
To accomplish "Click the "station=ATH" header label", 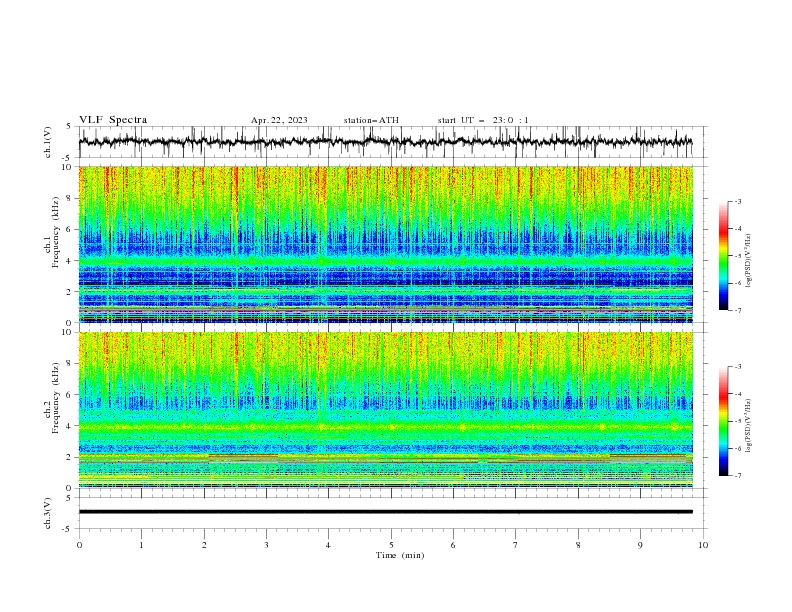I will point(371,120).
